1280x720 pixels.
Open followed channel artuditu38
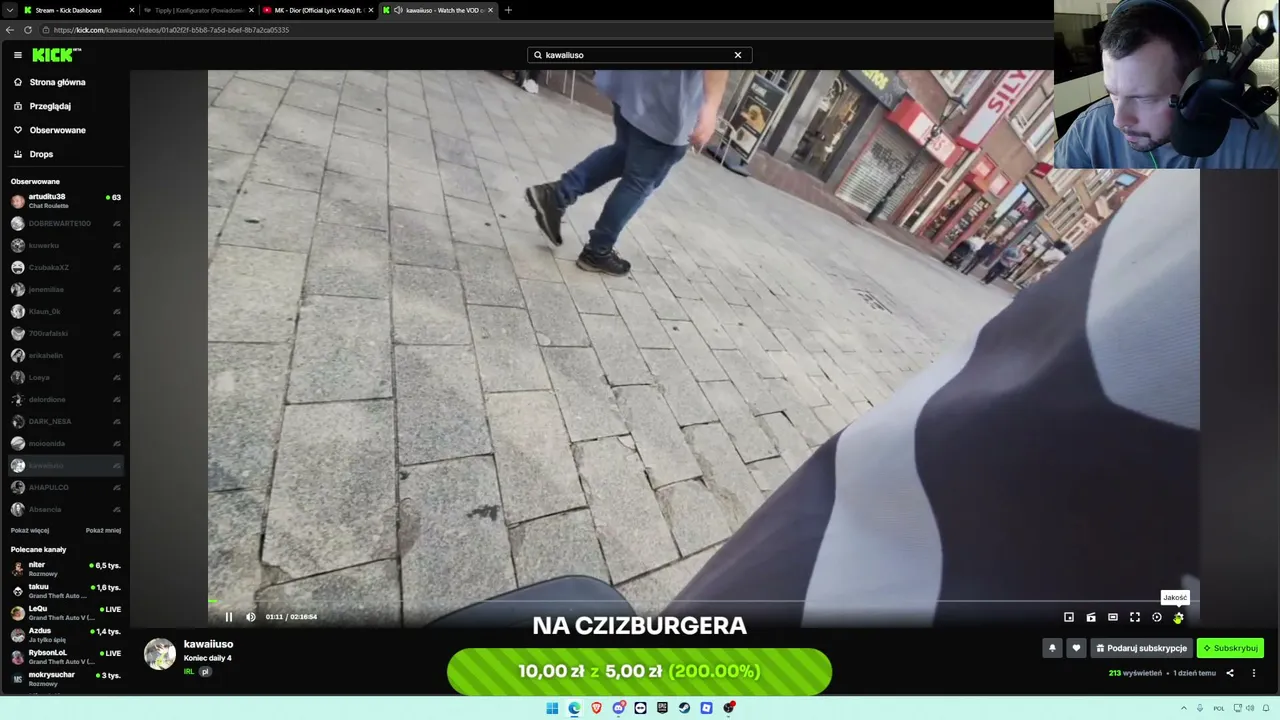coord(65,201)
